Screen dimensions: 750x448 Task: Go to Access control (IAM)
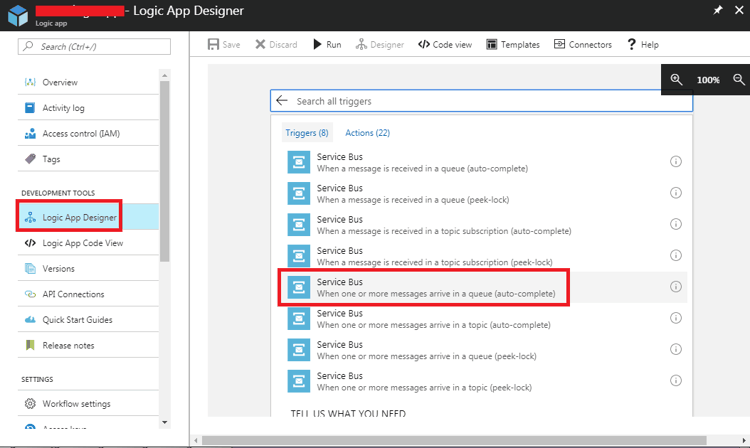[x=80, y=134]
